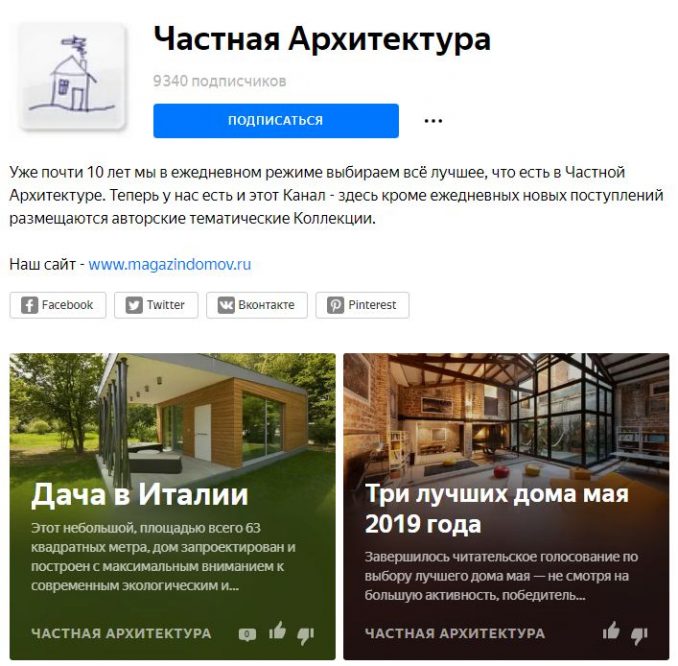The image size is (678, 666).
Task: Share the channel on Pinterest
Action: [x=362, y=305]
